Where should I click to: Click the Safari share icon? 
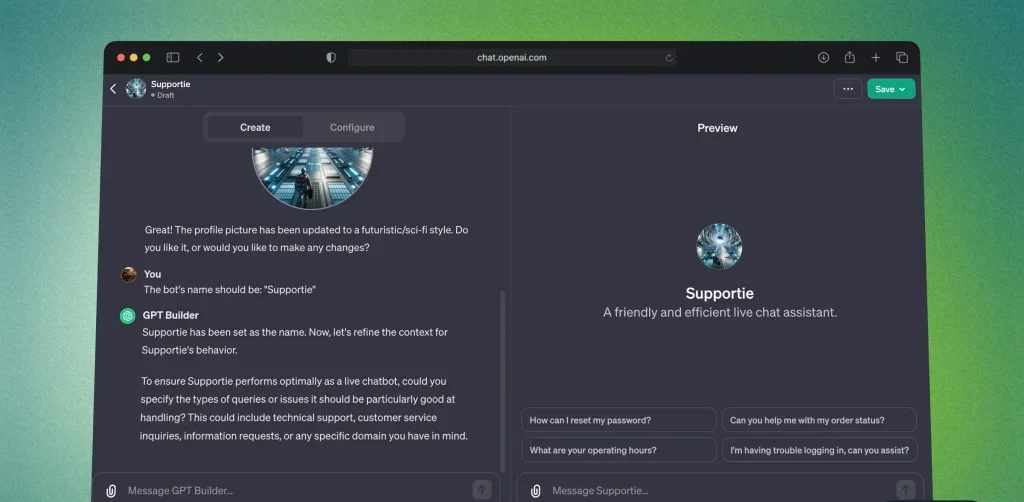(849, 58)
